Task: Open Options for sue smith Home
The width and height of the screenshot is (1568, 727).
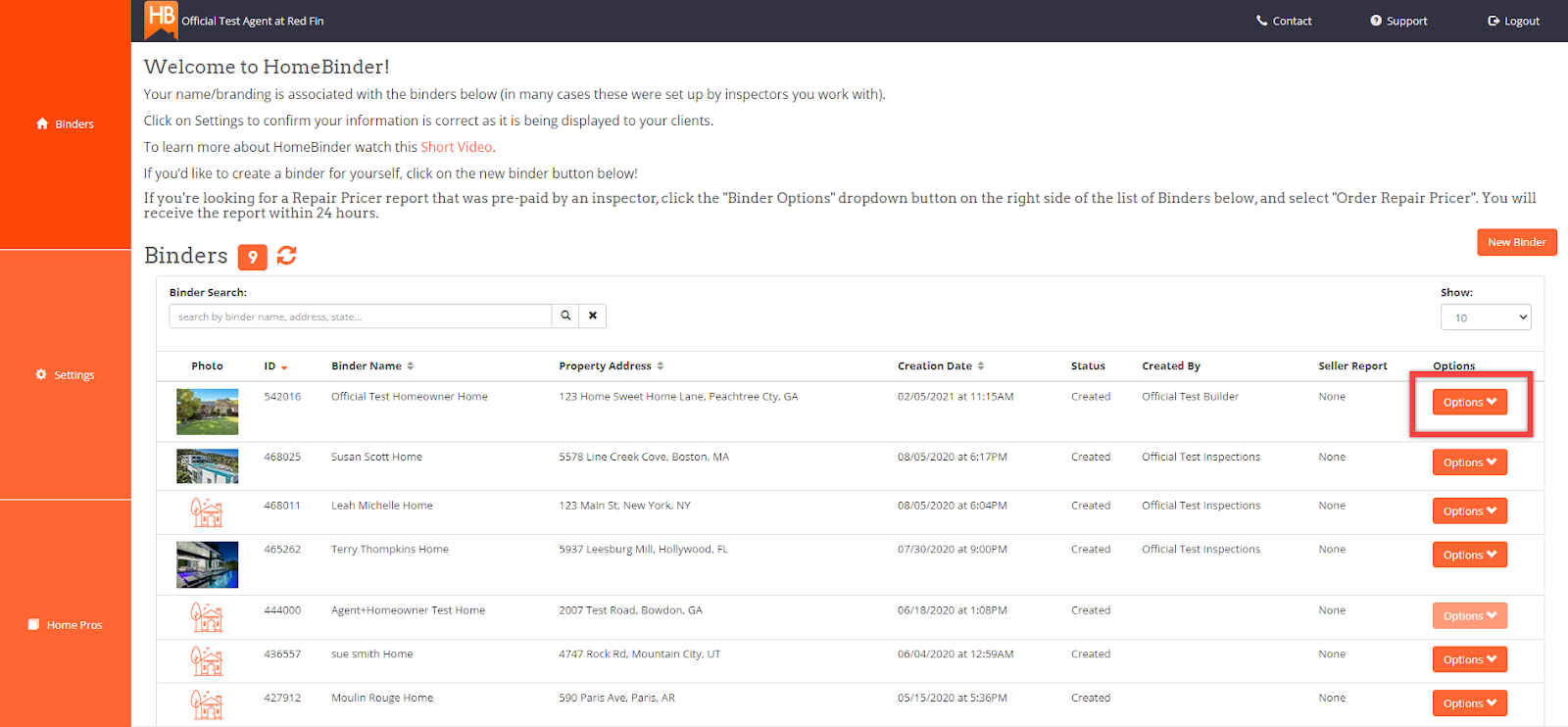Action: (1469, 659)
